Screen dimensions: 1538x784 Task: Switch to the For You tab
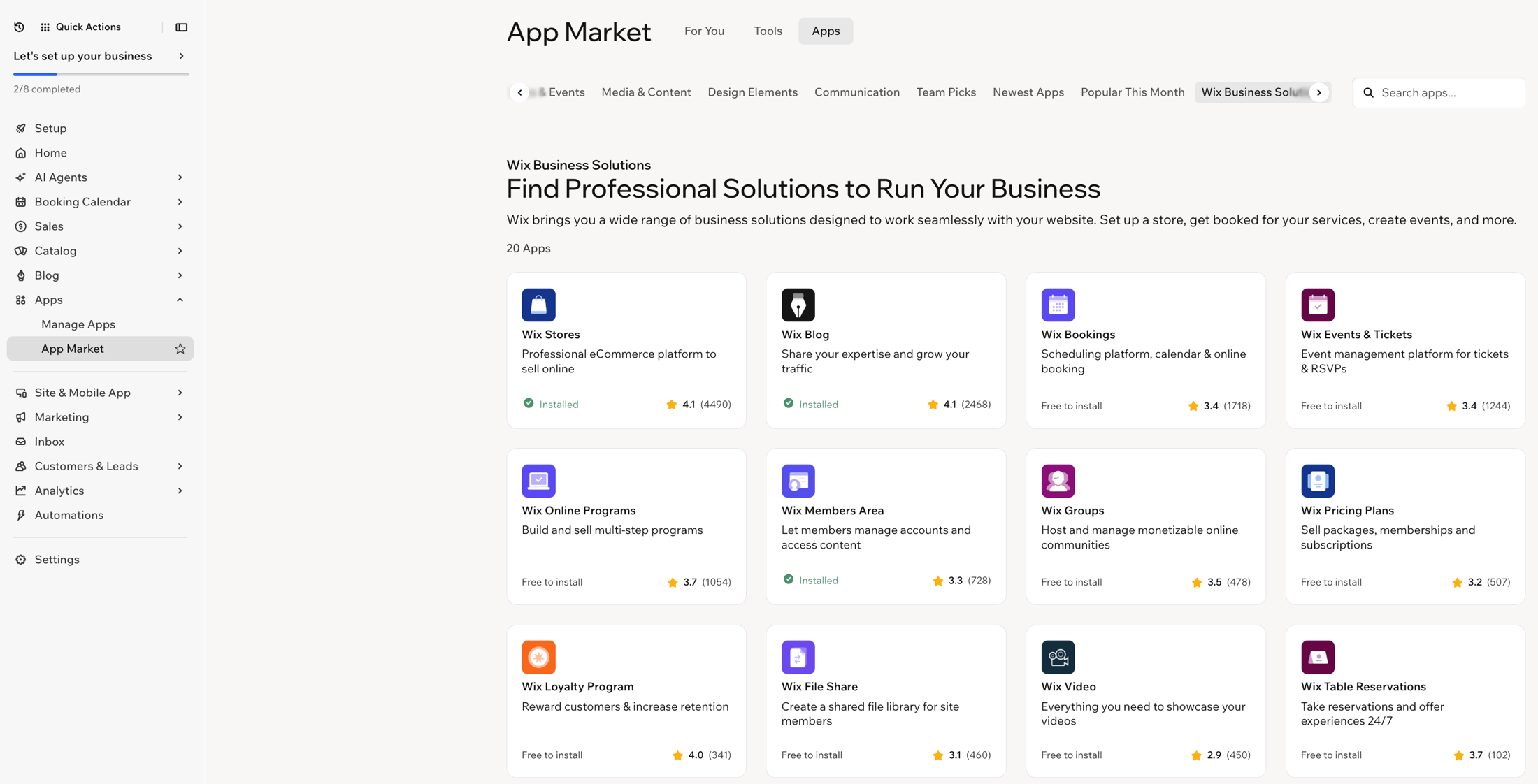click(704, 31)
